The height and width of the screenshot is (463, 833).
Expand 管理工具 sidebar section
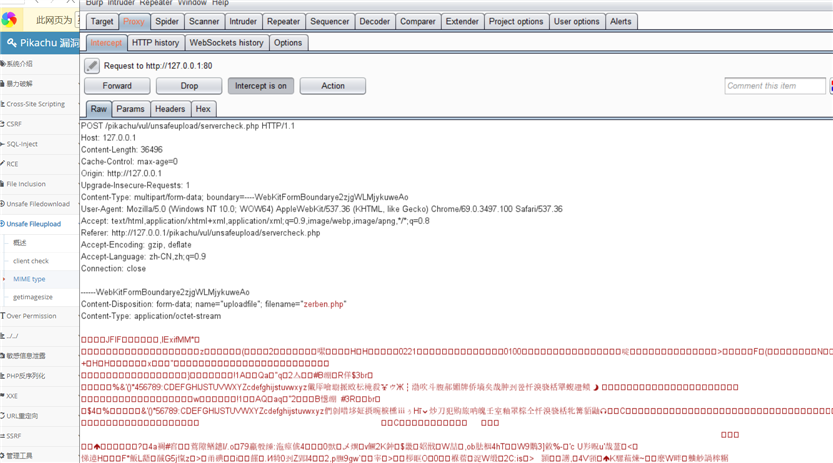coord(39,456)
